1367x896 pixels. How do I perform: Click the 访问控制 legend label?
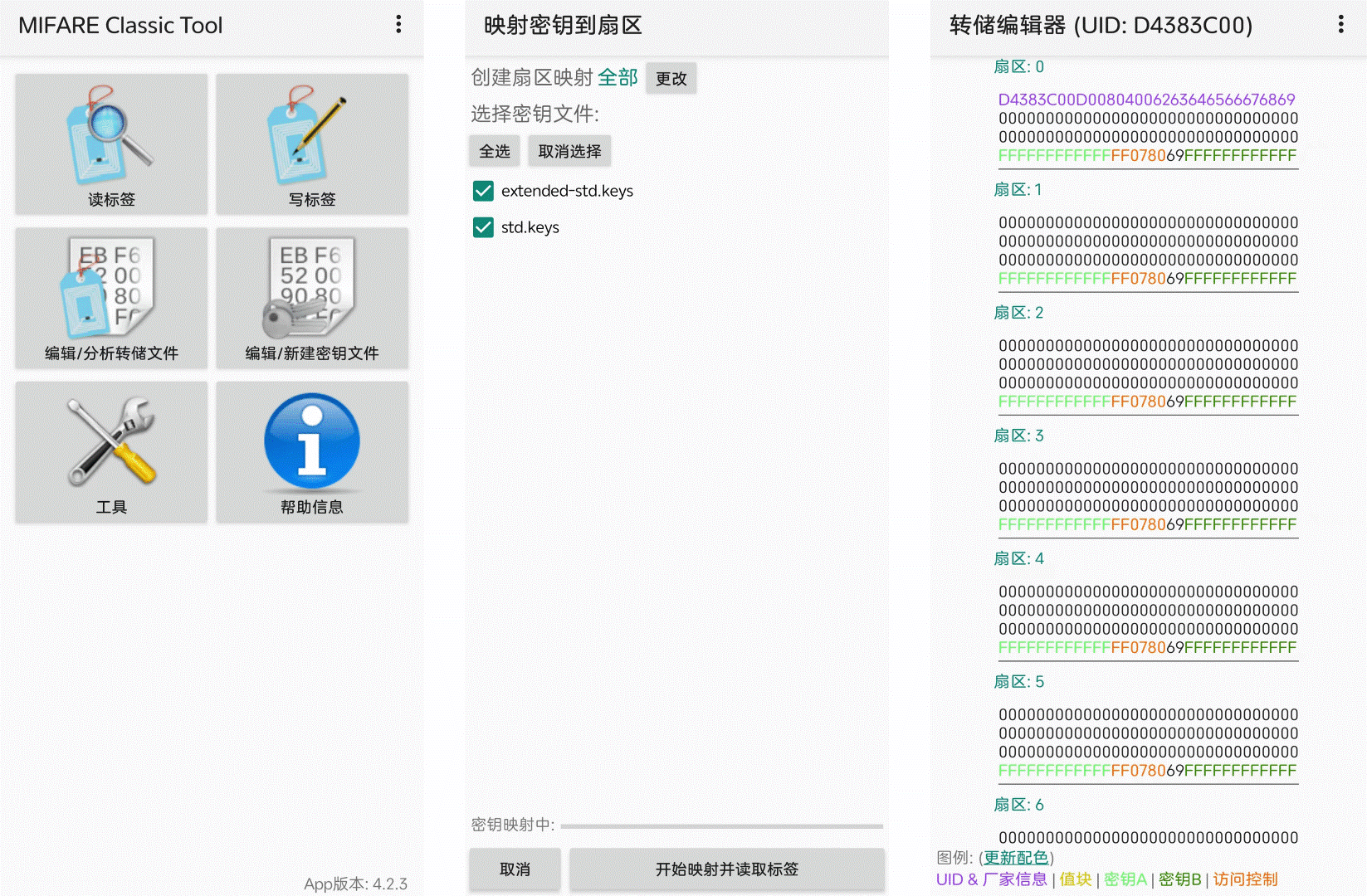point(1245,879)
